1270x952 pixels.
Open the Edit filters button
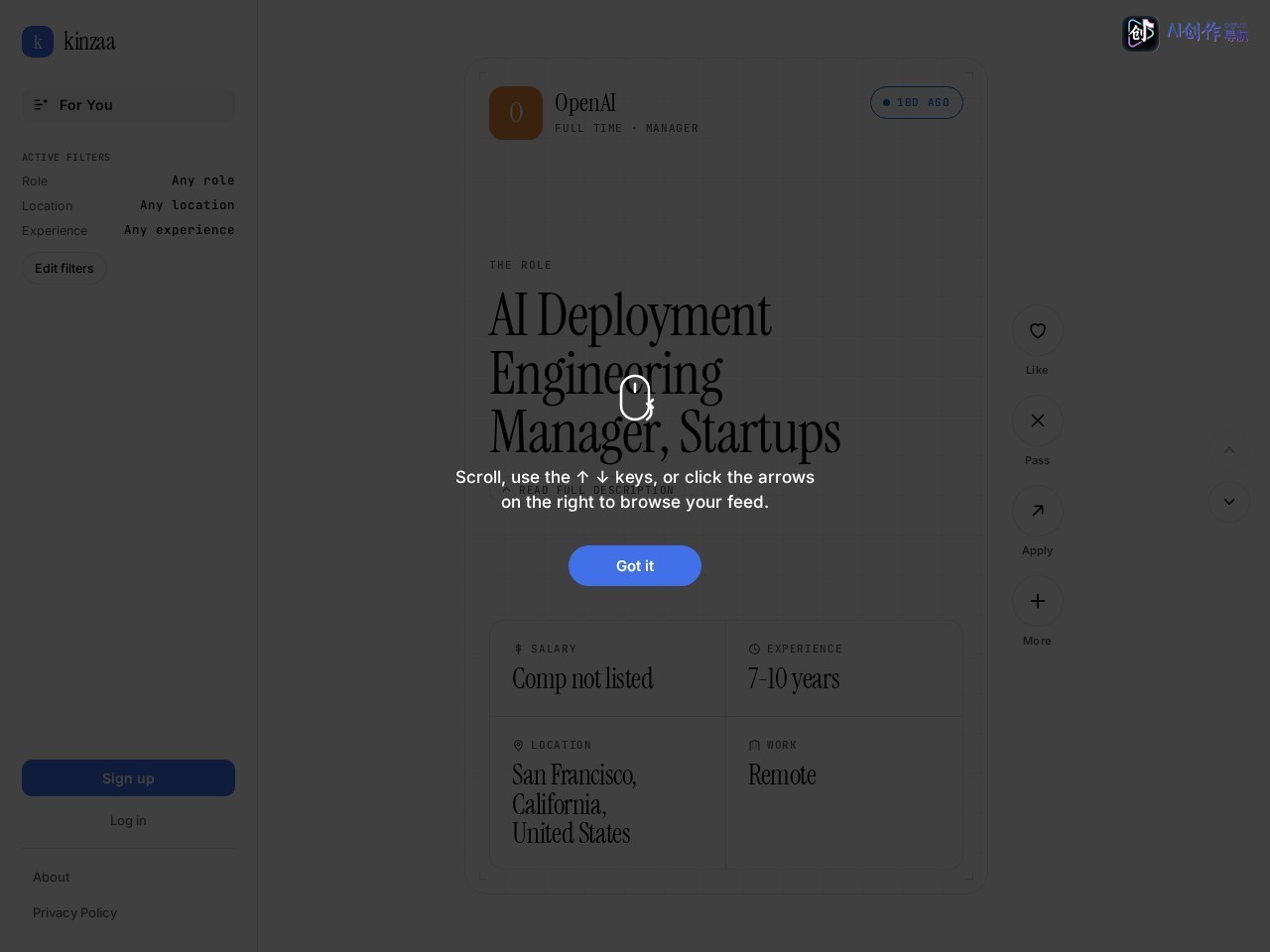(x=64, y=269)
